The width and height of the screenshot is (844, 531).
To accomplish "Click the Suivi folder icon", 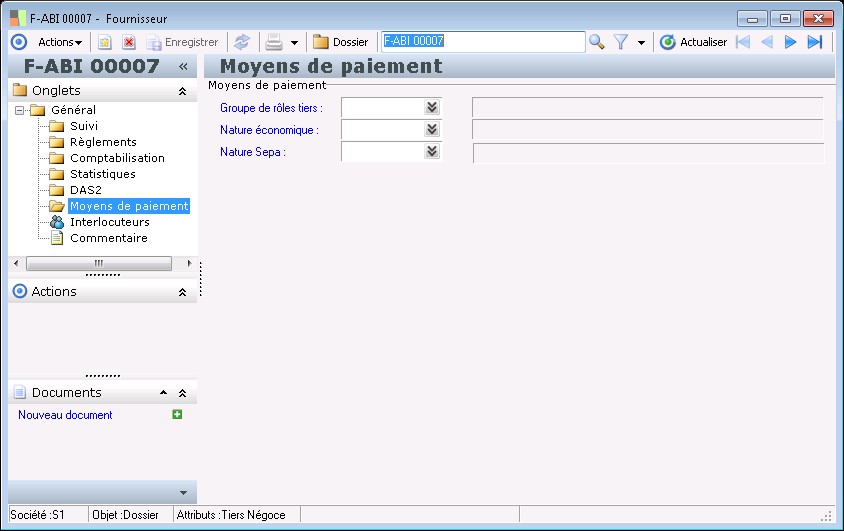I will [x=57, y=126].
